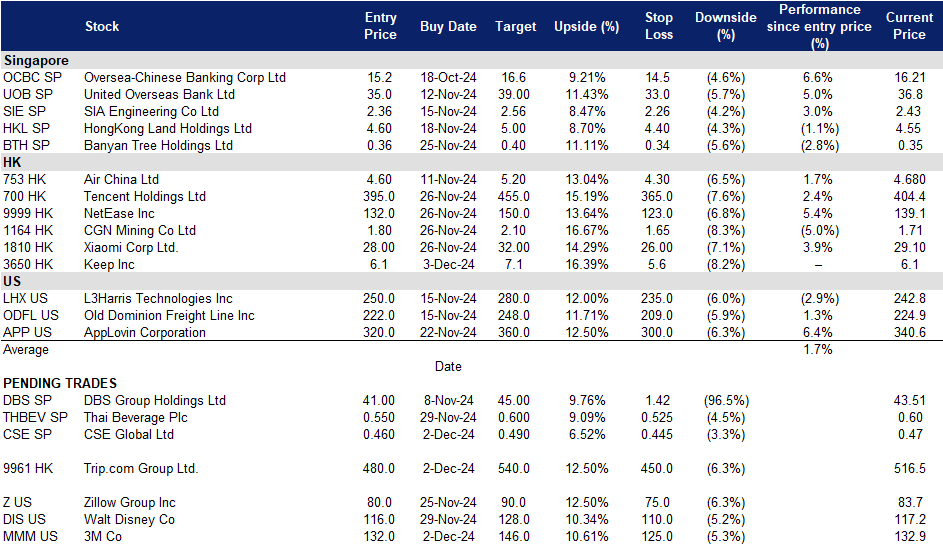This screenshot has width=943, height=545.
Task: Select 'L3Harris Technologies Inc' cell
Action: point(158,298)
